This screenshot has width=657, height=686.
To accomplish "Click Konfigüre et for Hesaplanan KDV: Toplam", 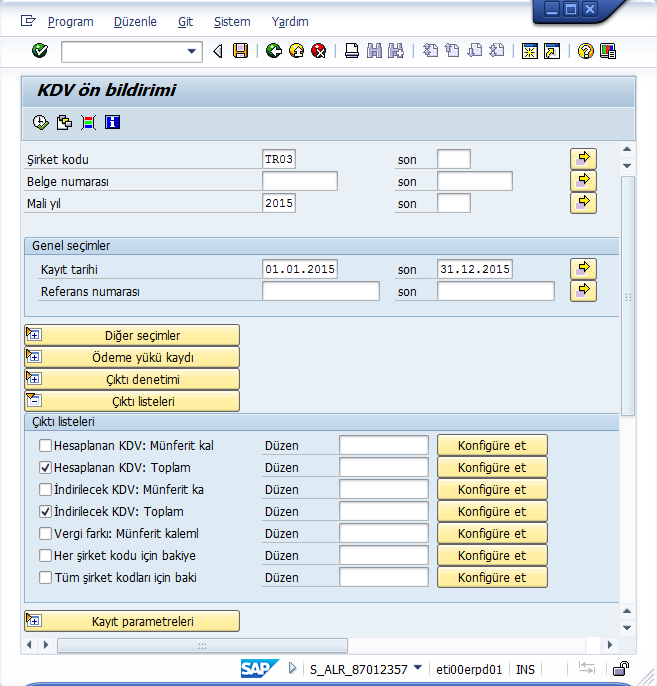I will pyautogui.click(x=492, y=467).
